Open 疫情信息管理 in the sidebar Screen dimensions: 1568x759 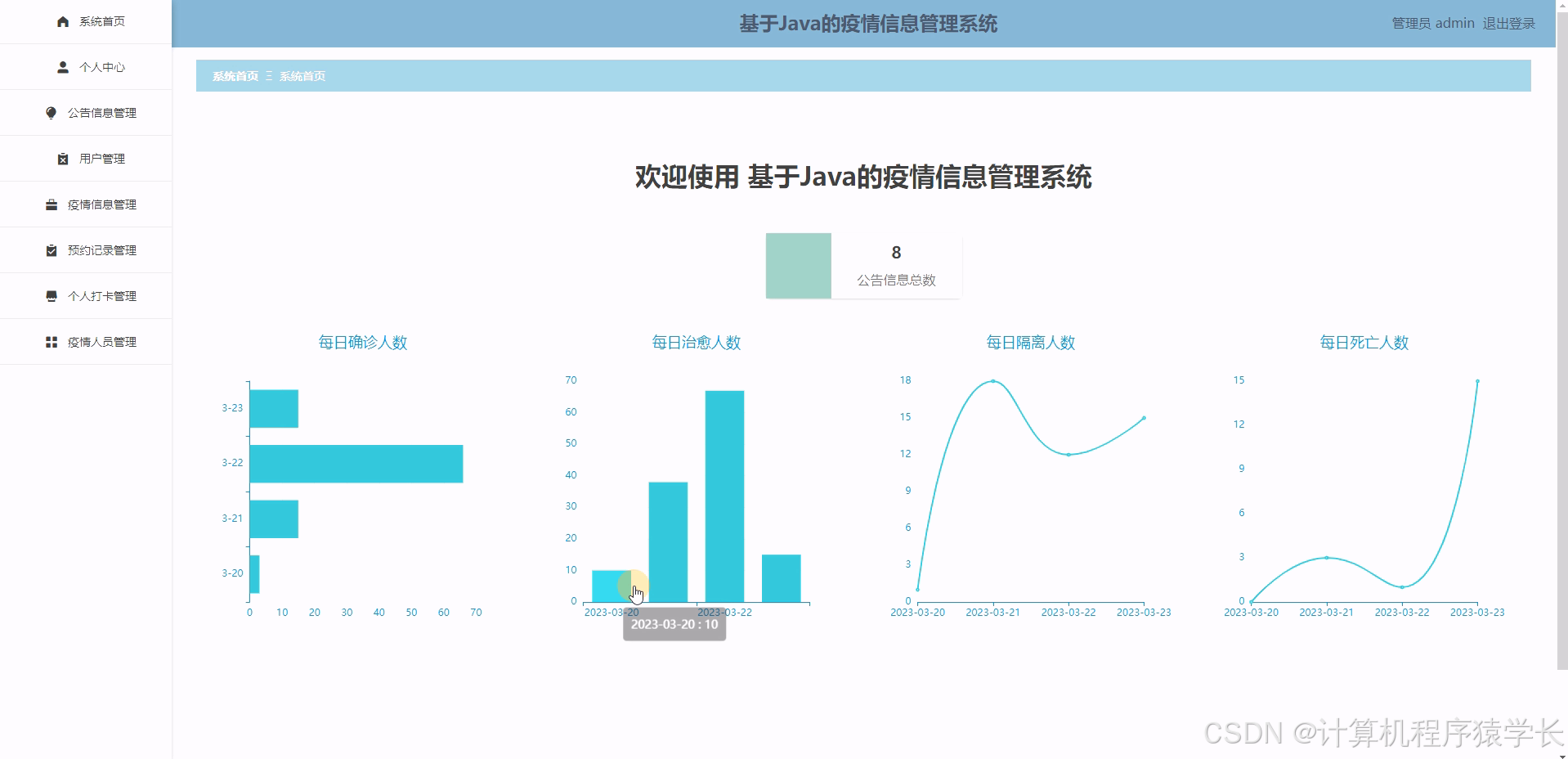[x=86, y=204]
